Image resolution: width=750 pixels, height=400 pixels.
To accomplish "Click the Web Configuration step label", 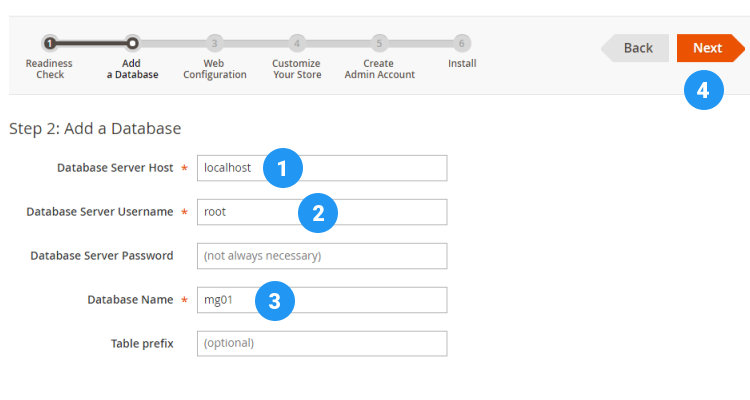I will click(214, 69).
